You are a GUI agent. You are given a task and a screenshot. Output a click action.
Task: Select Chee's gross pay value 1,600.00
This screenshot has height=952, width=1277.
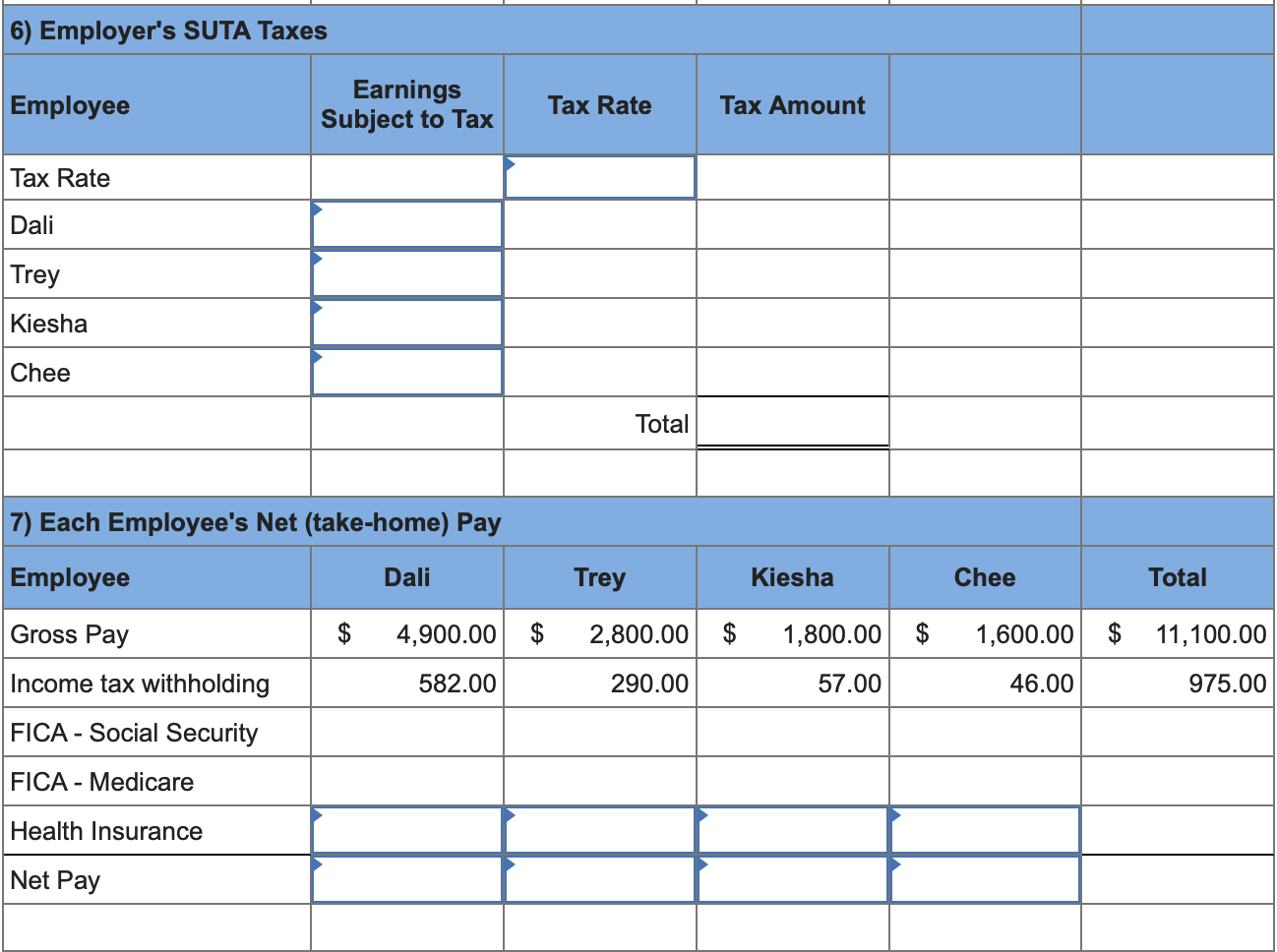click(1025, 634)
